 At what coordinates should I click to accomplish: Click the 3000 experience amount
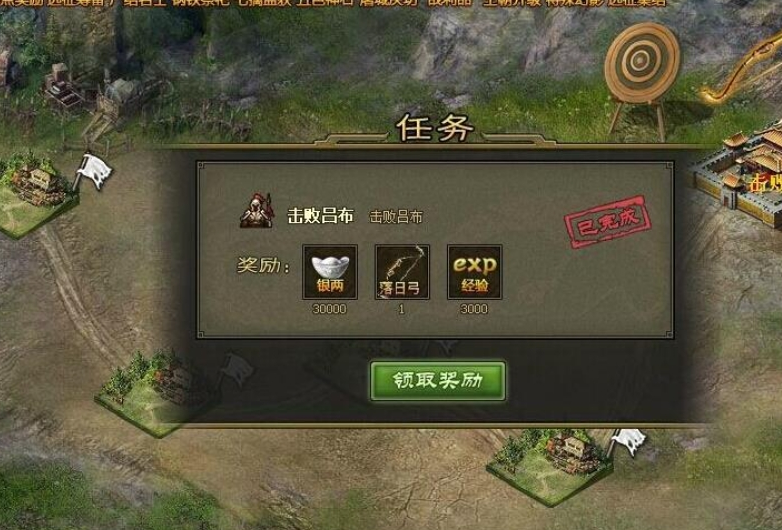coord(474,309)
